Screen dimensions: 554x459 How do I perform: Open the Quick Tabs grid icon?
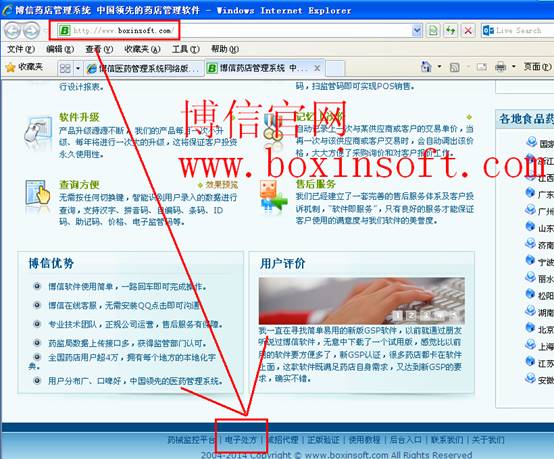[65, 68]
